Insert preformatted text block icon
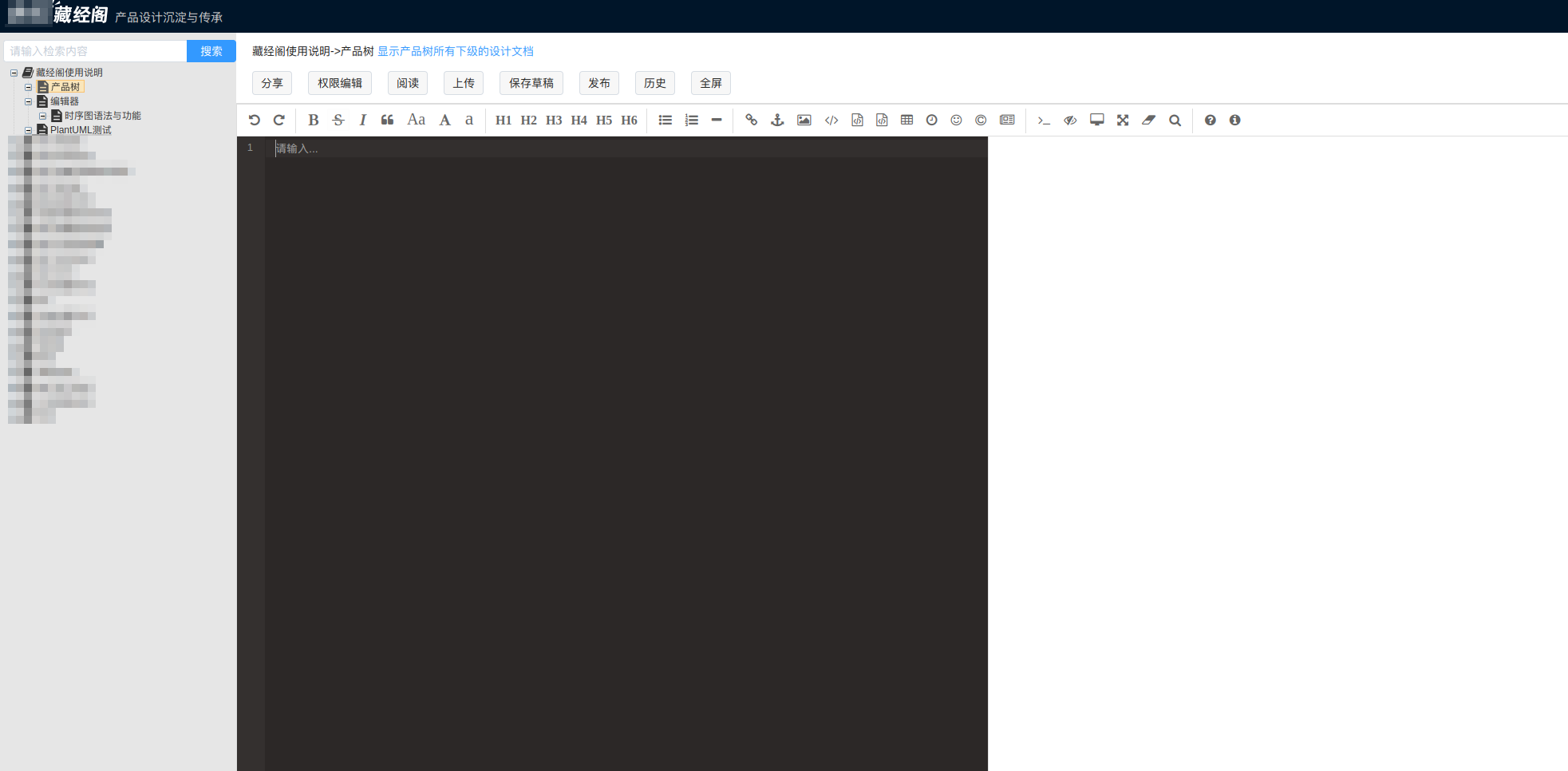 pos(857,120)
